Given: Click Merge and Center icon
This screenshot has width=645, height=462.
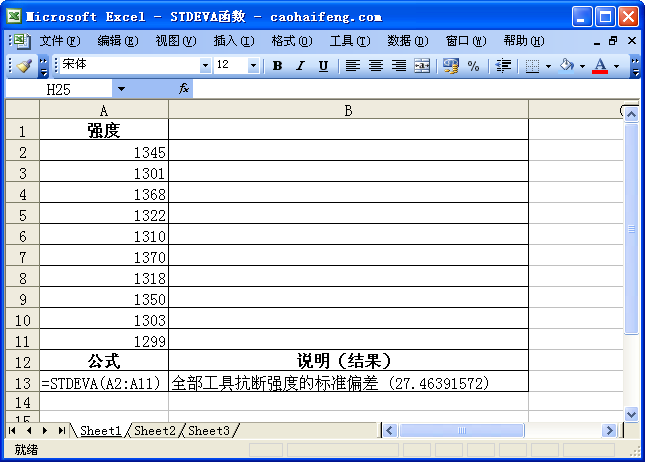Looking at the screenshot, I should (422, 66).
